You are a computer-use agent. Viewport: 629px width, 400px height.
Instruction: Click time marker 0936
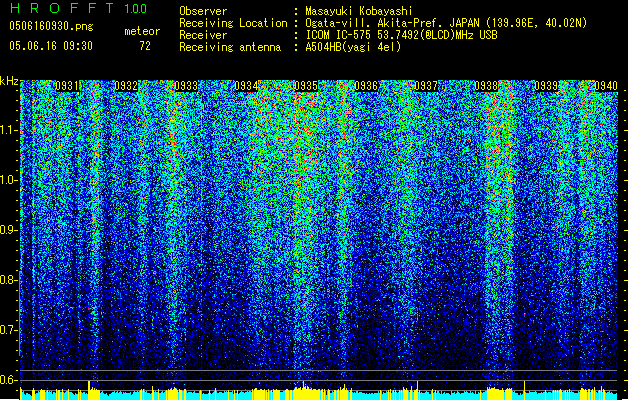366,86
